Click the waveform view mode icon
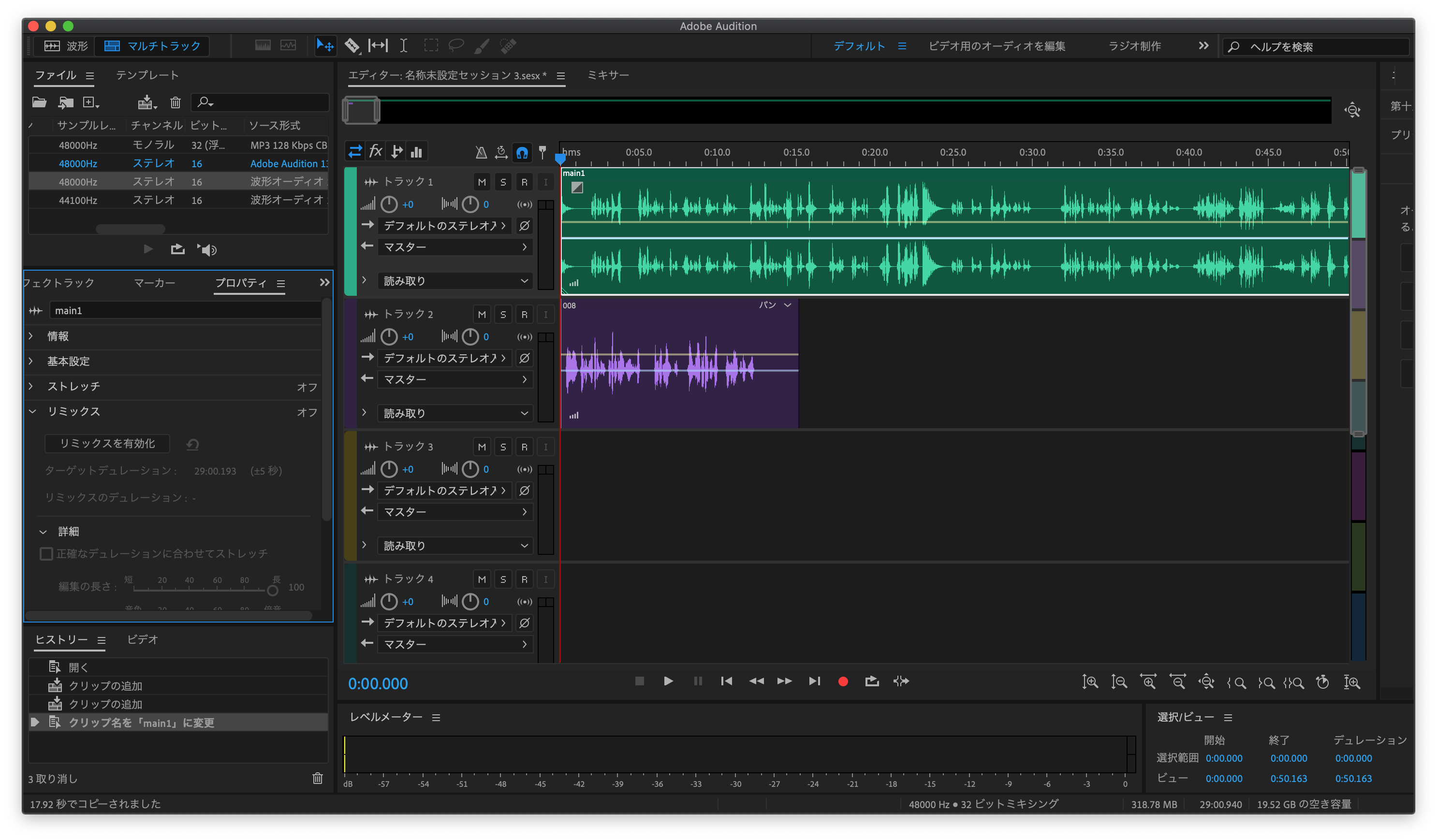This screenshot has width=1437, height=840. click(55, 46)
